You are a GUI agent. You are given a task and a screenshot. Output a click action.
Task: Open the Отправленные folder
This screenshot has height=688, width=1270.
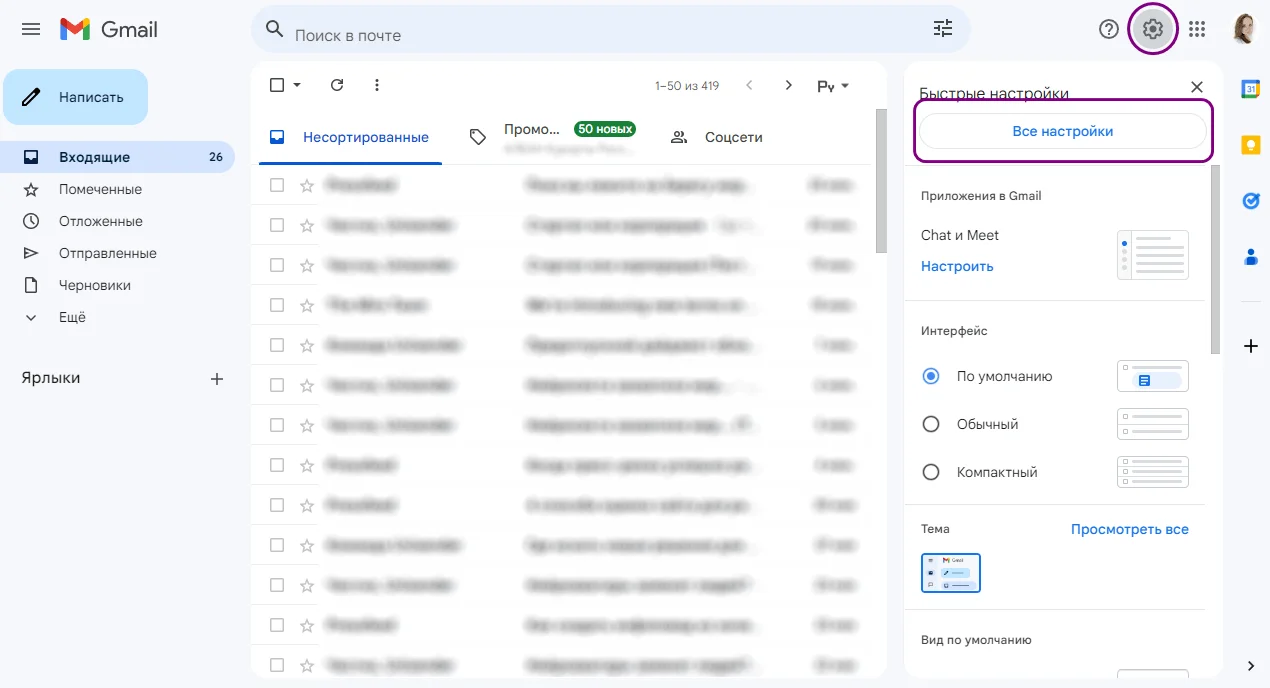pos(107,253)
